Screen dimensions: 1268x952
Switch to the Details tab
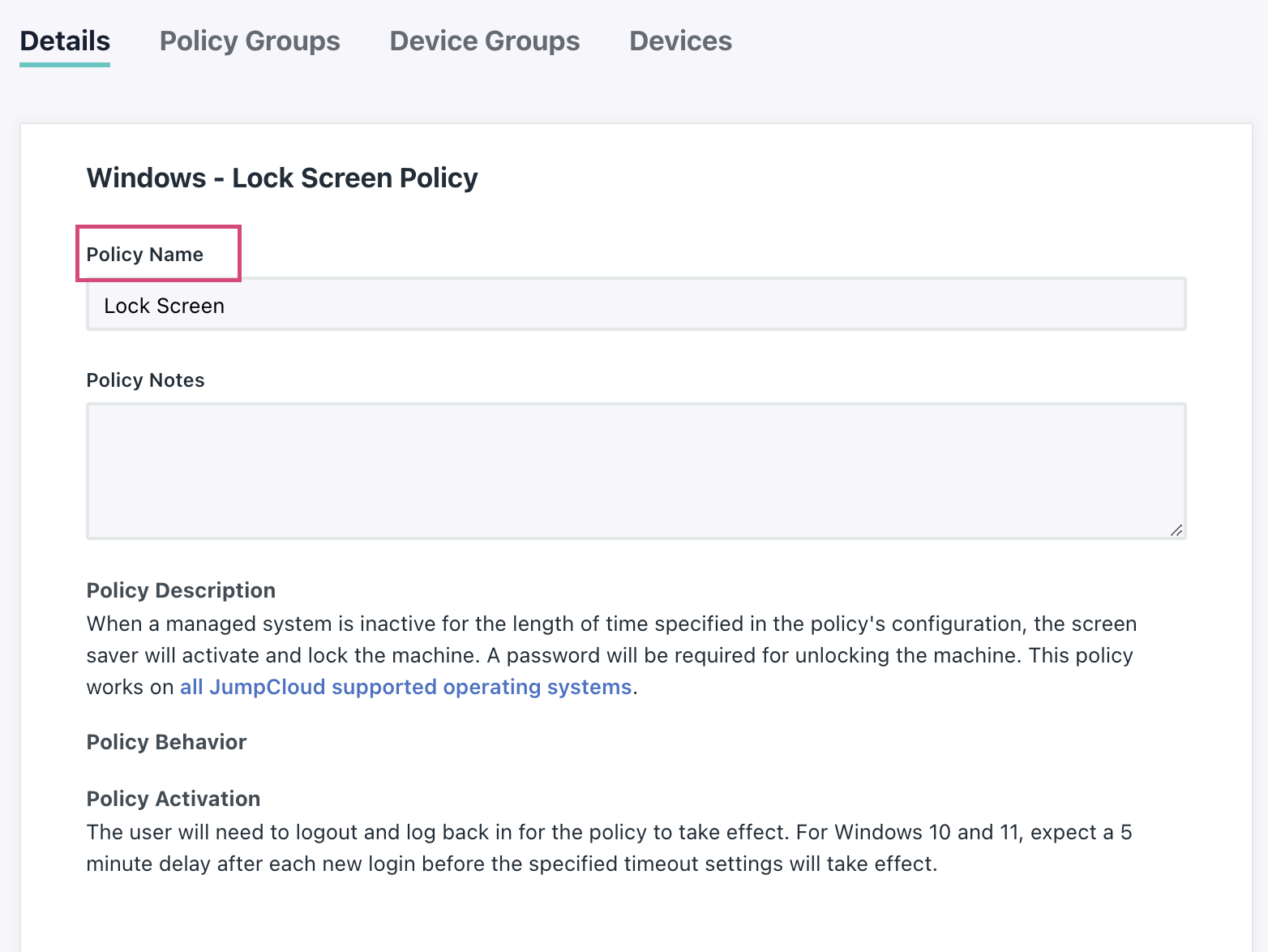pyautogui.click(x=65, y=41)
